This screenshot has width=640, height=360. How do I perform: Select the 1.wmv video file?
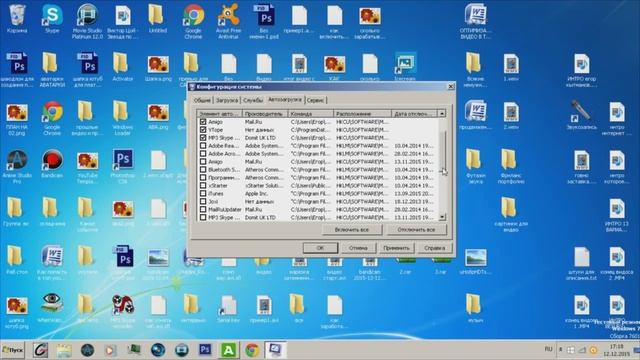point(511,68)
